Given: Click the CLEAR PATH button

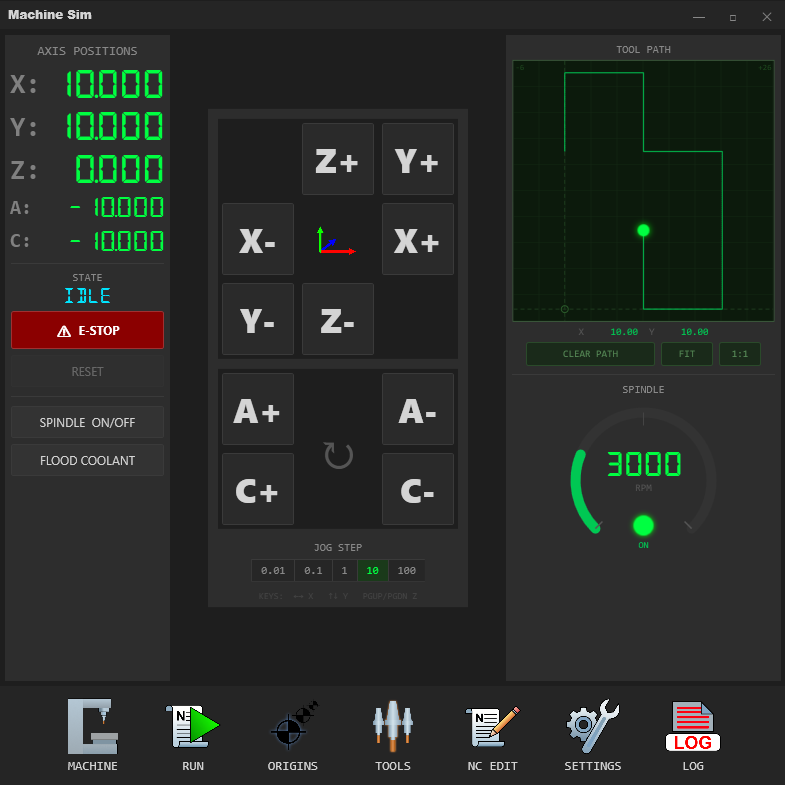Looking at the screenshot, I should coord(590,354).
